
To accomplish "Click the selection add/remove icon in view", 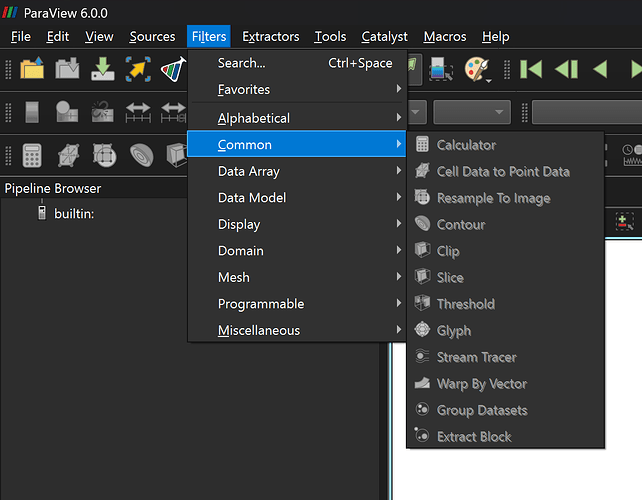I will point(624,222).
